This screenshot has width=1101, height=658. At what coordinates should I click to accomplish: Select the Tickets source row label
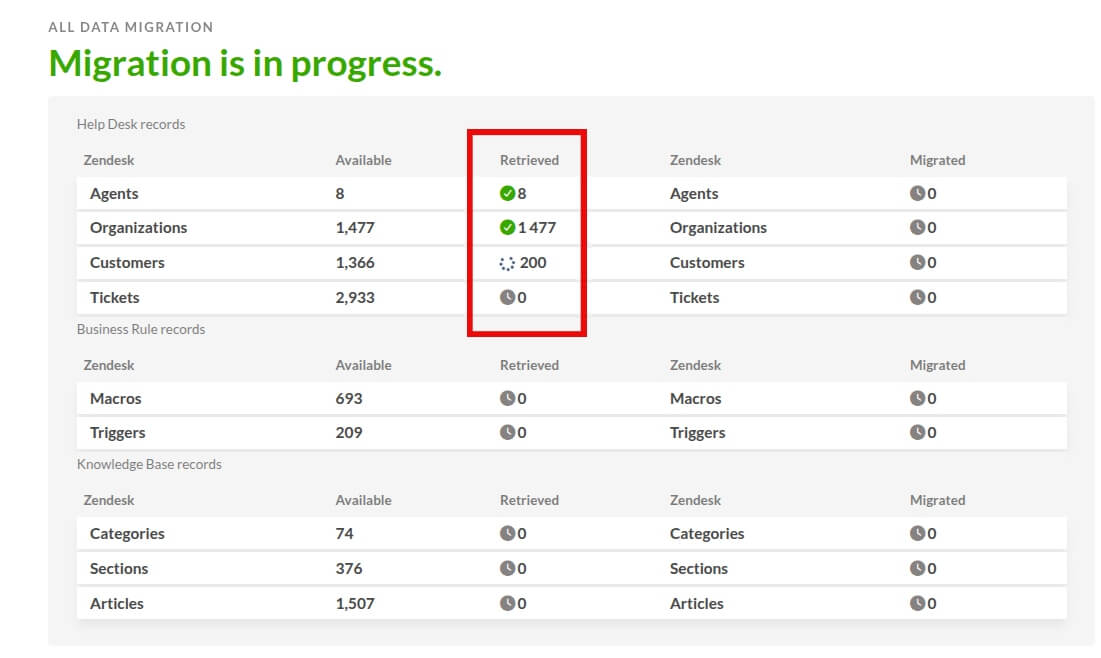click(114, 297)
